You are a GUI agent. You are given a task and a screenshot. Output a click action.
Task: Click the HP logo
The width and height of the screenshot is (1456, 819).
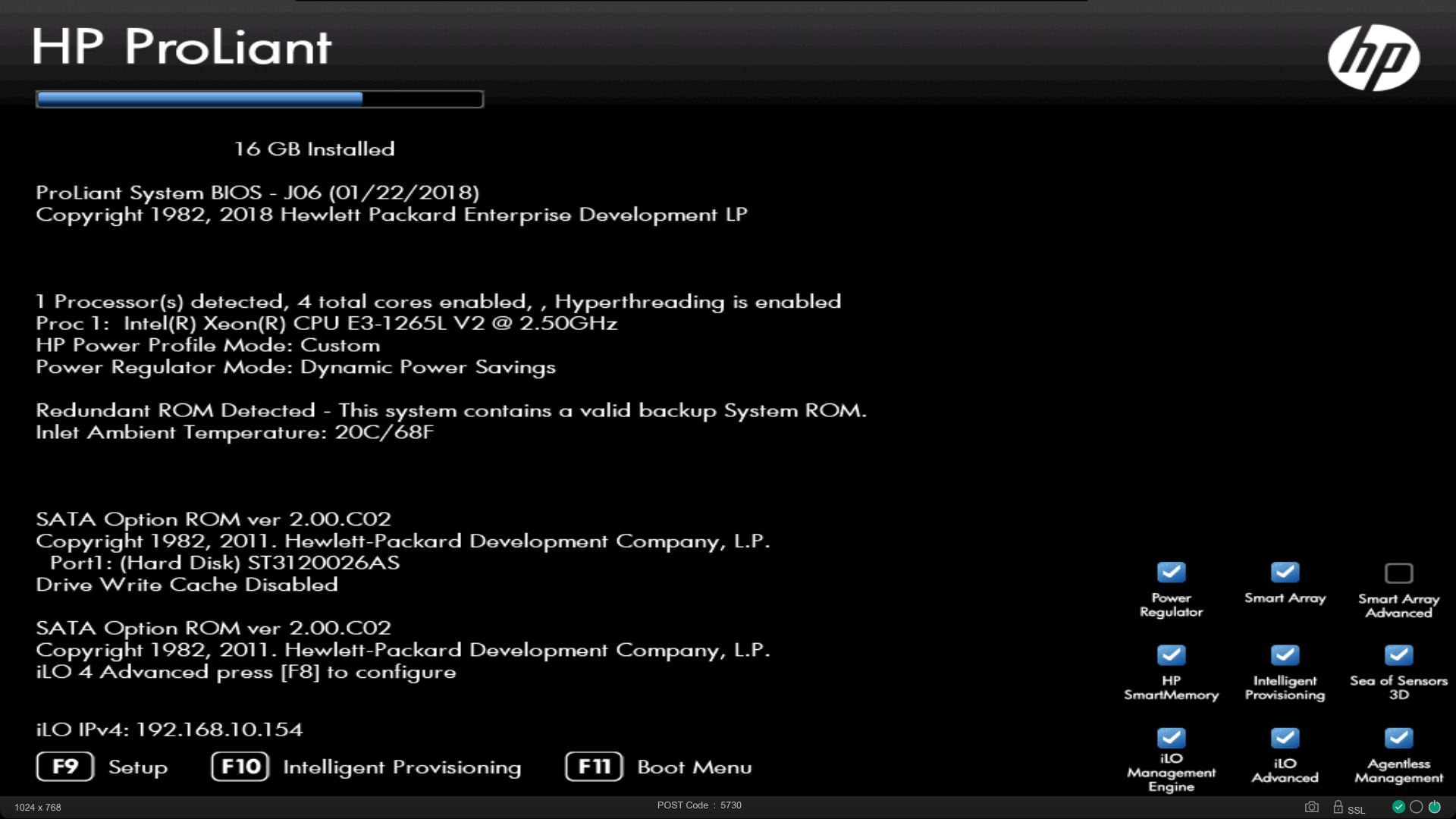[x=1373, y=58]
